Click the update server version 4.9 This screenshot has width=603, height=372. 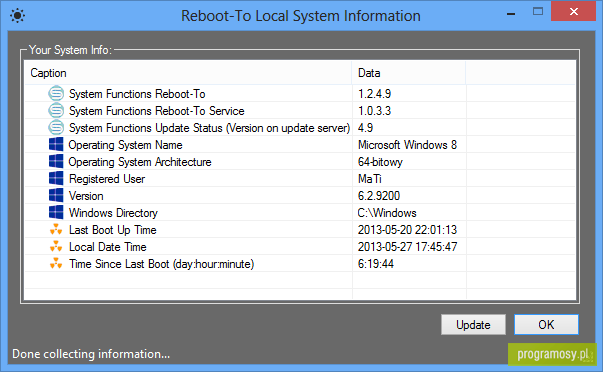[365, 128]
